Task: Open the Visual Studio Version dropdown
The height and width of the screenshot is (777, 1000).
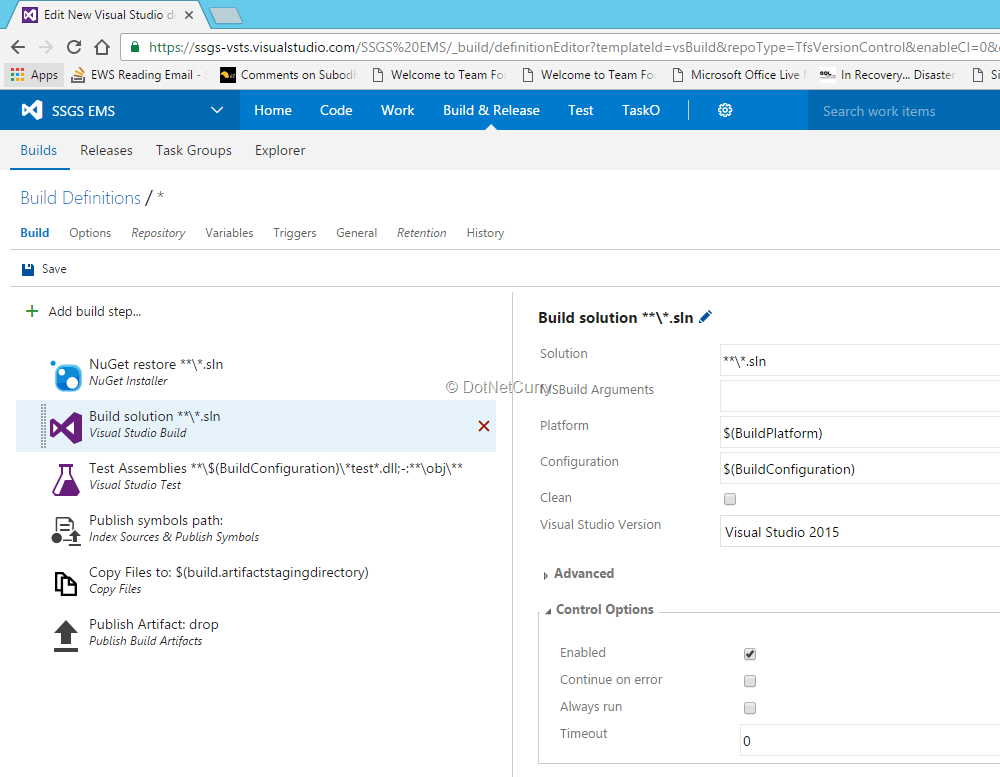Action: click(x=860, y=532)
